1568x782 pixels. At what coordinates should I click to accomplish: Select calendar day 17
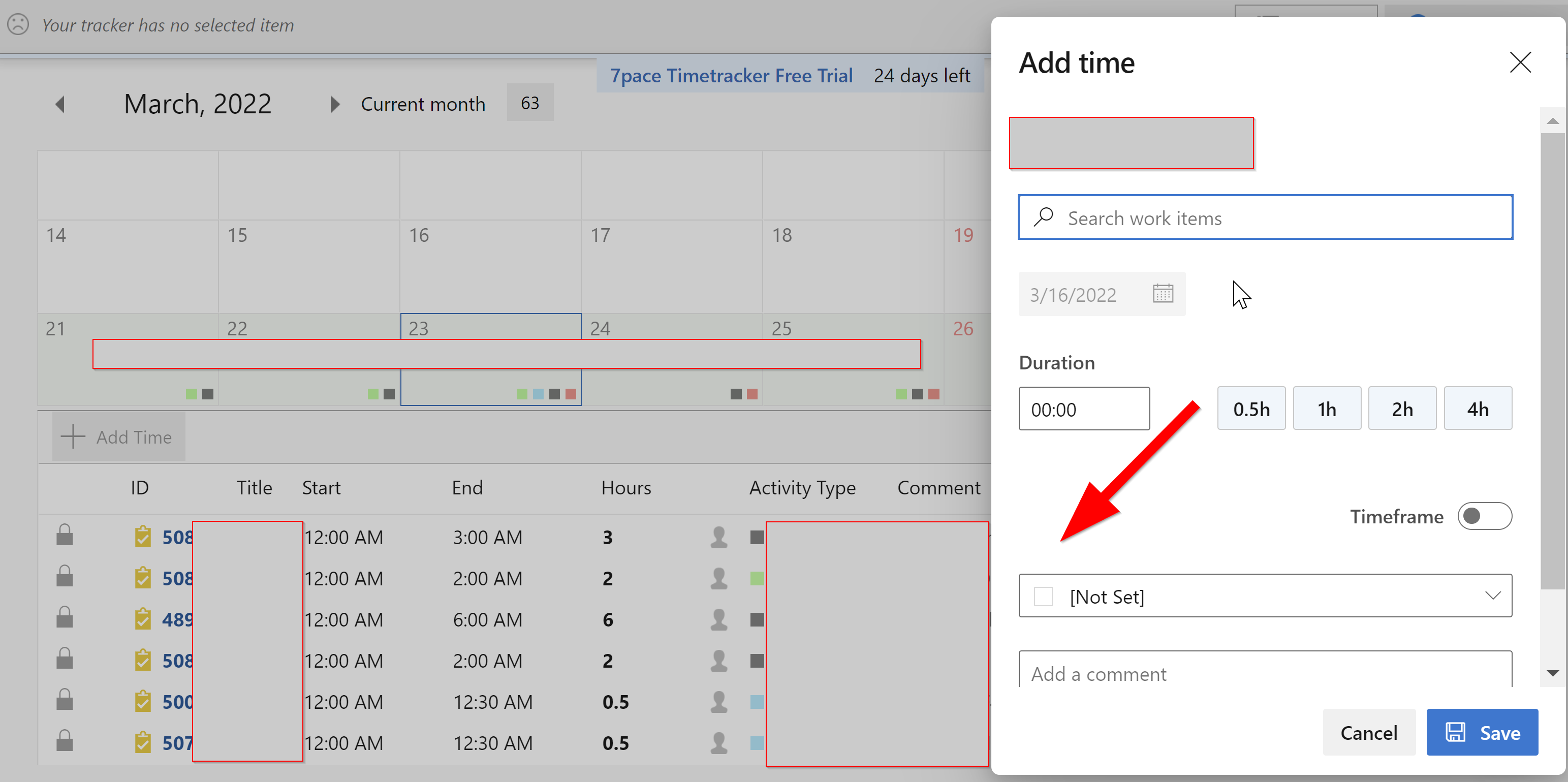(x=671, y=267)
